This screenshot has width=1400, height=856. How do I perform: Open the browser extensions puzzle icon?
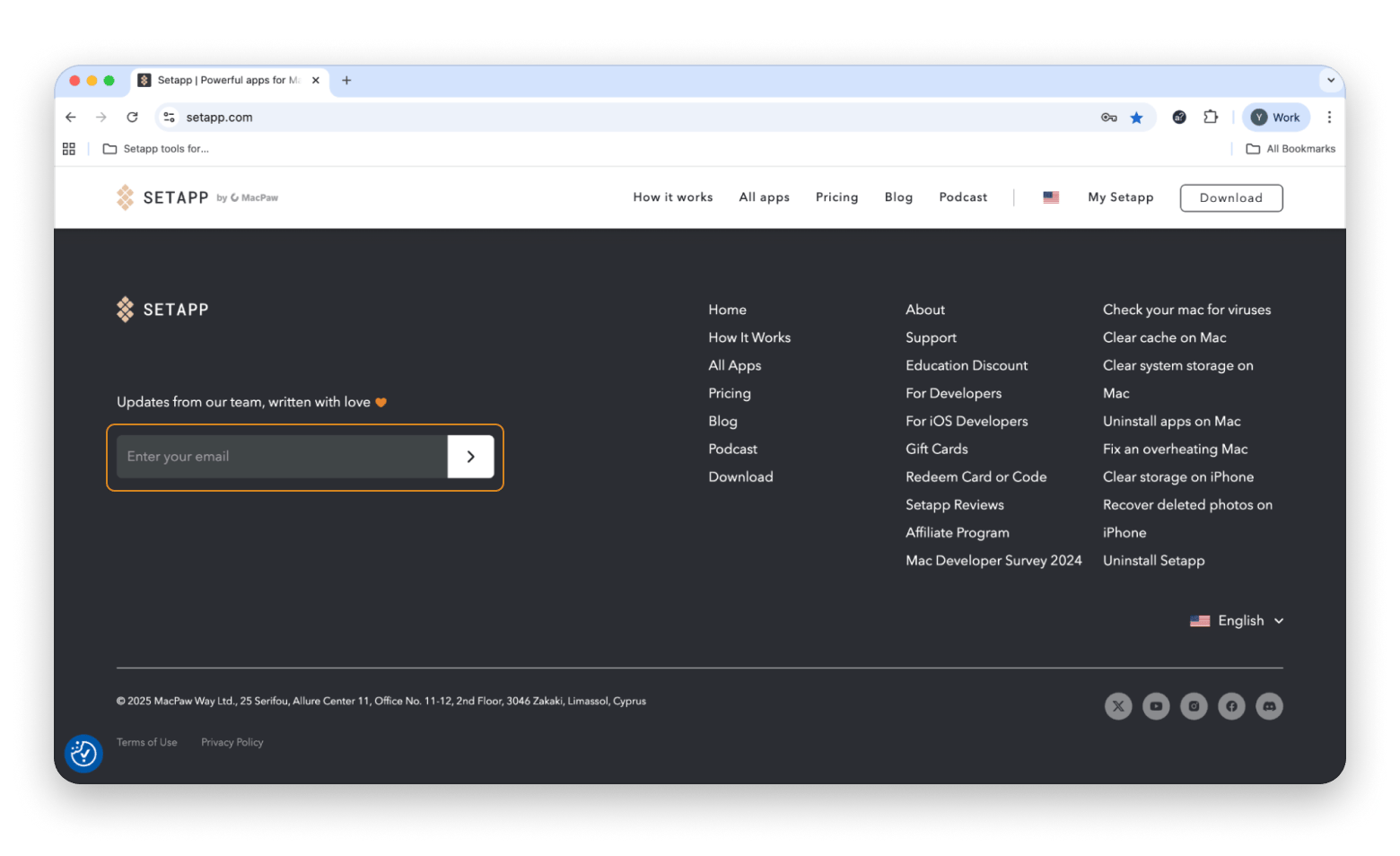pos(1211,117)
